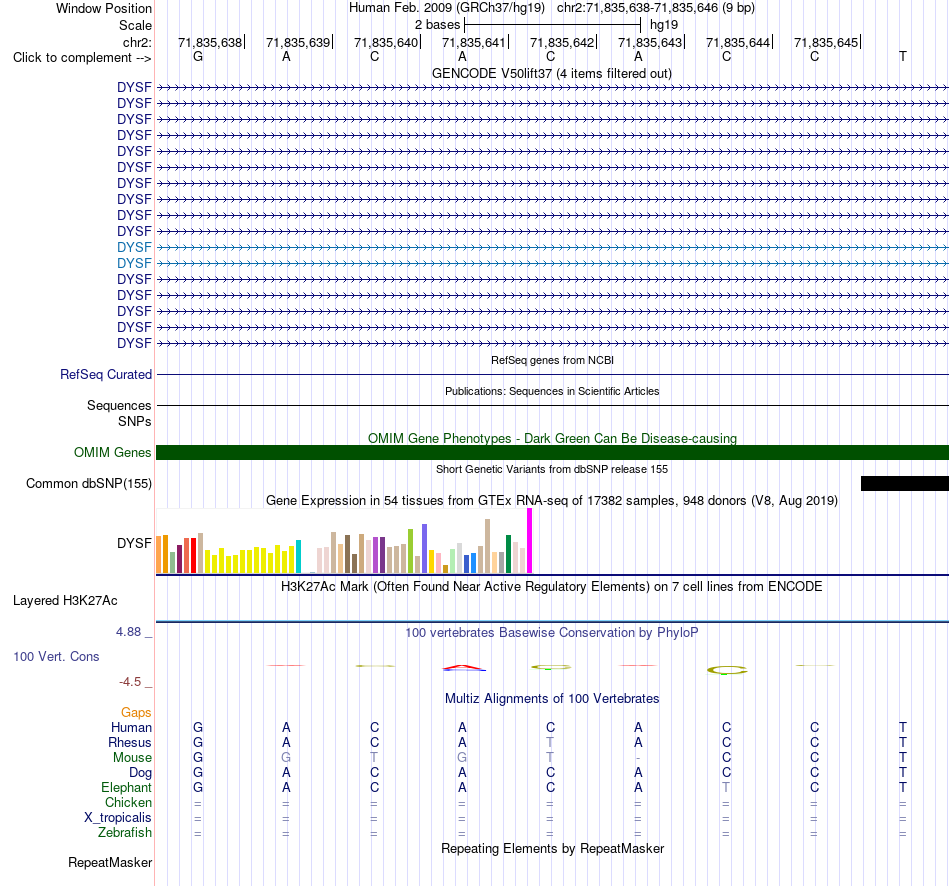
Task: Click the 'Chicken' alignment row label
Action: [128, 802]
